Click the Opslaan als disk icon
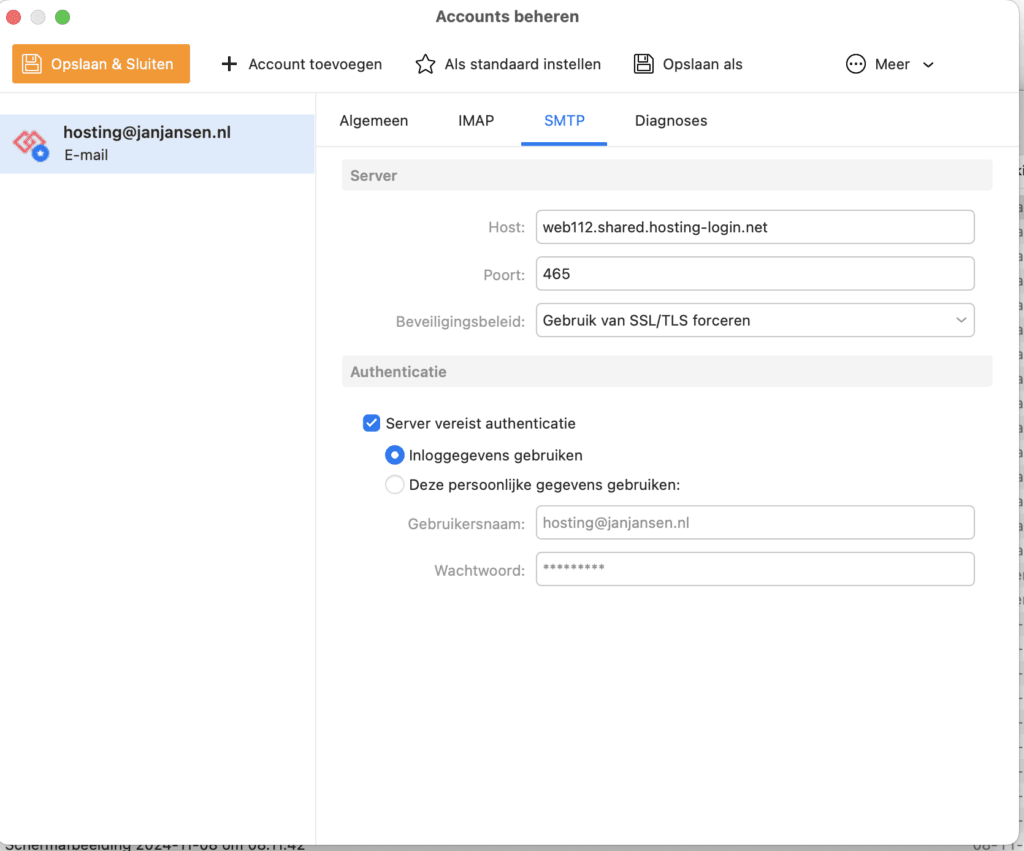The image size is (1024, 851). point(644,64)
